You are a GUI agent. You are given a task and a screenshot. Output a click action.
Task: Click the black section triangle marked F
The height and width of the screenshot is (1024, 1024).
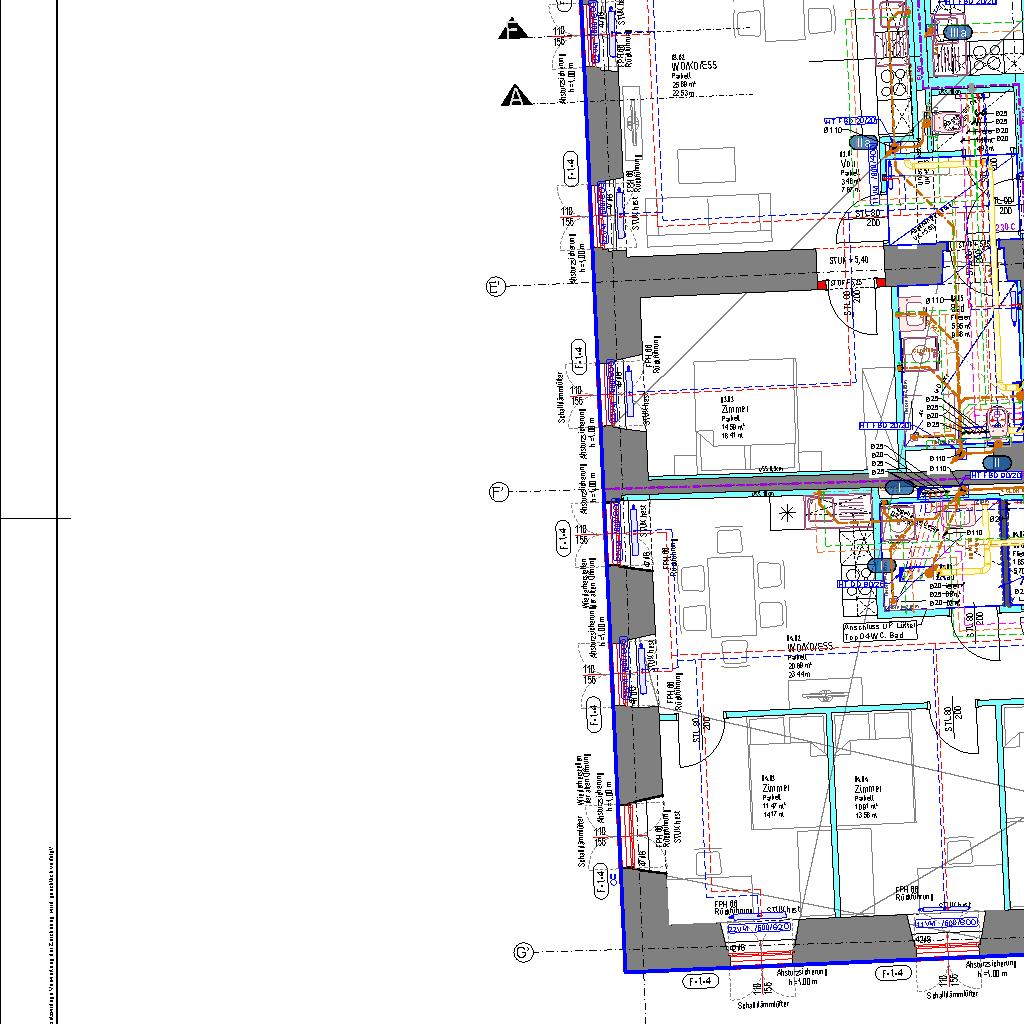(513, 29)
